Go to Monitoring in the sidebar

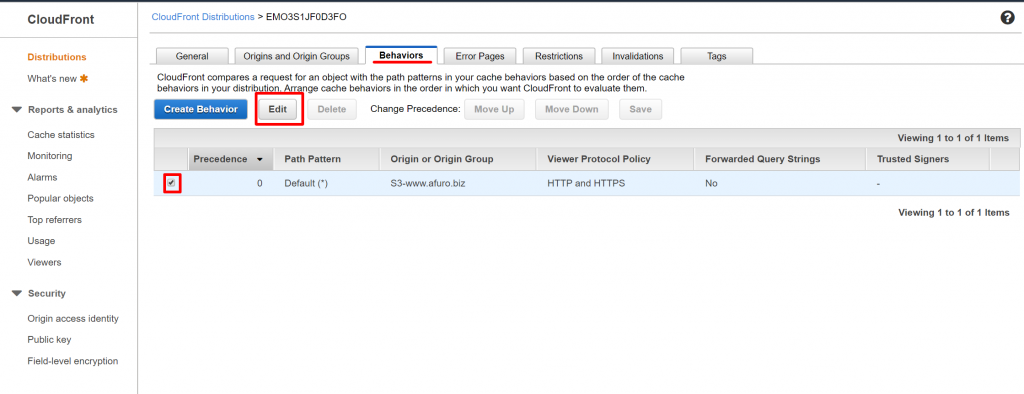[x=50, y=156]
